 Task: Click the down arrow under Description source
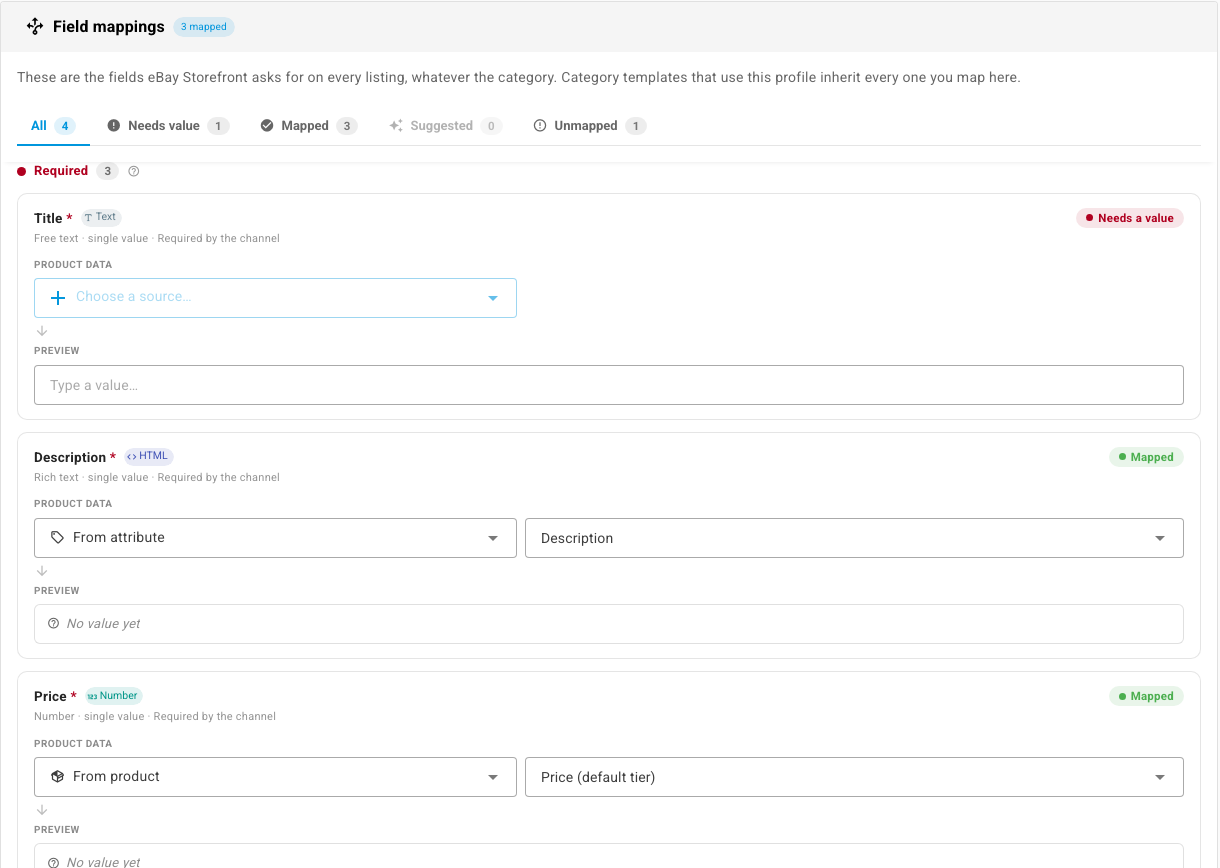(x=42, y=571)
